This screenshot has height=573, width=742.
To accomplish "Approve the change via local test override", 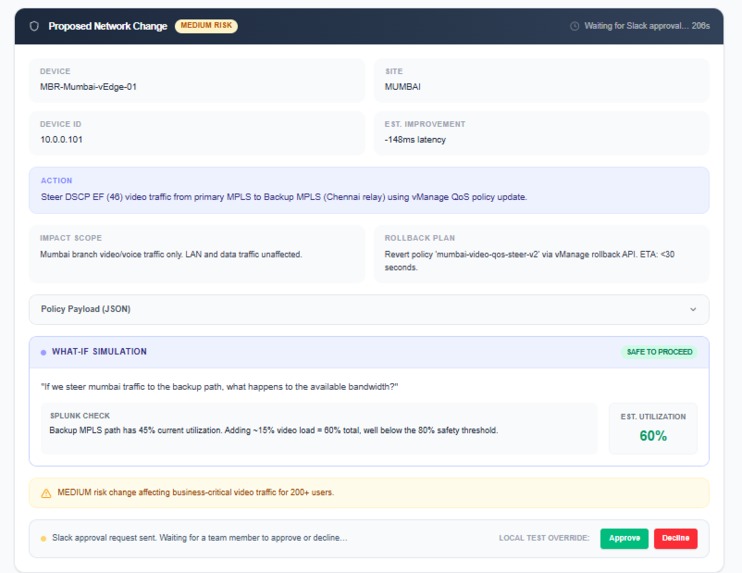I will coord(624,538).
